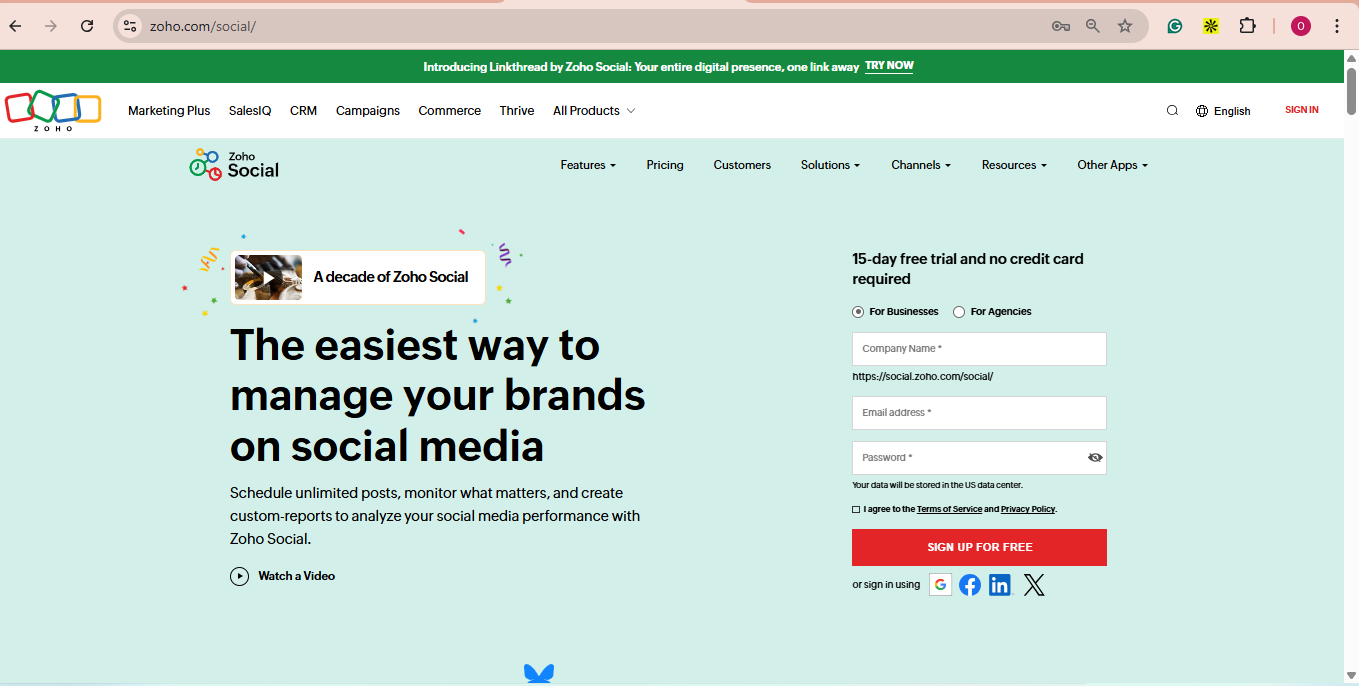Click the Zoho logo
1359x686 pixels.
click(53, 110)
